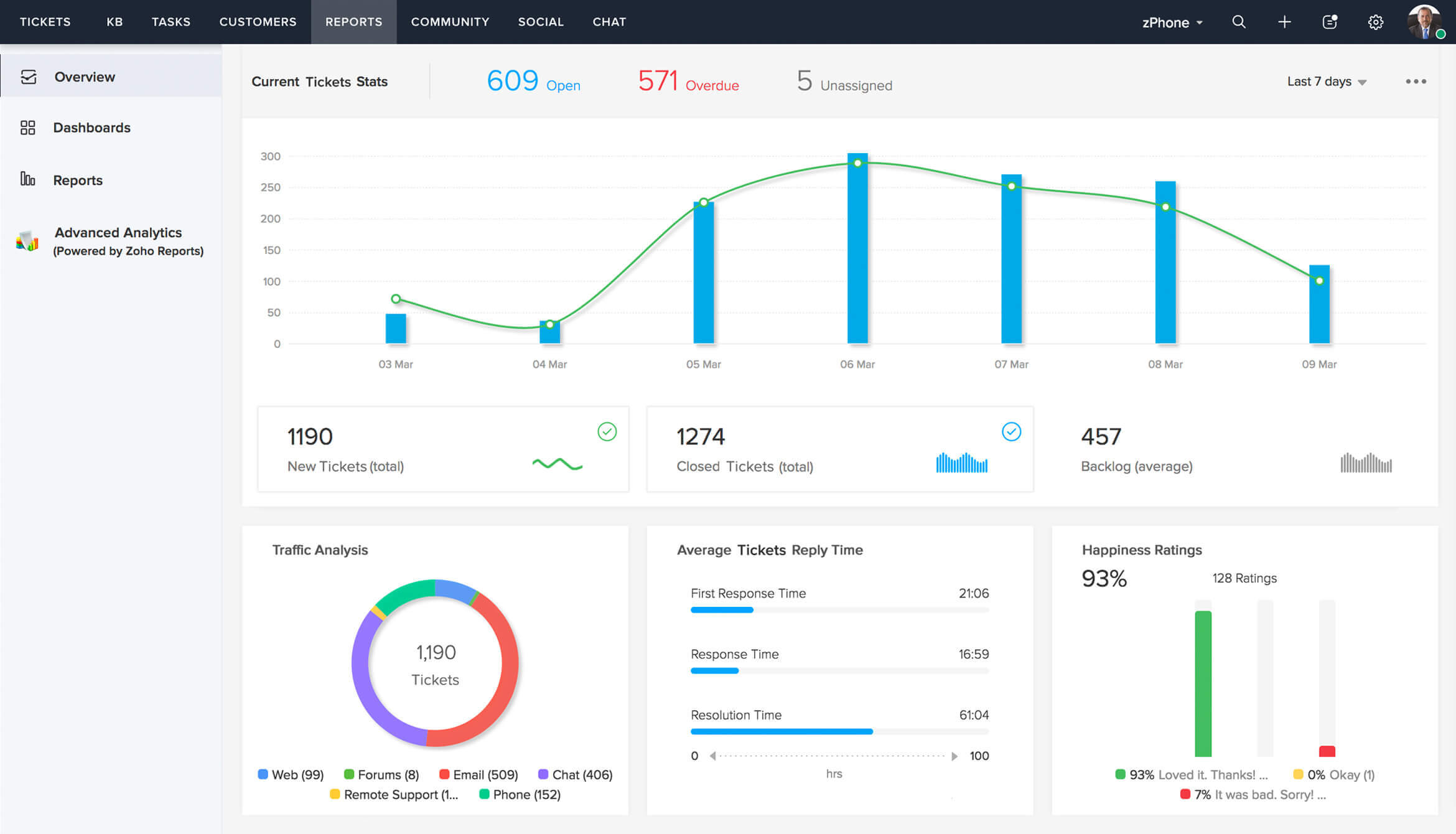Click the Add new item plus icon
1456x834 pixels.
click(1284, 21)
